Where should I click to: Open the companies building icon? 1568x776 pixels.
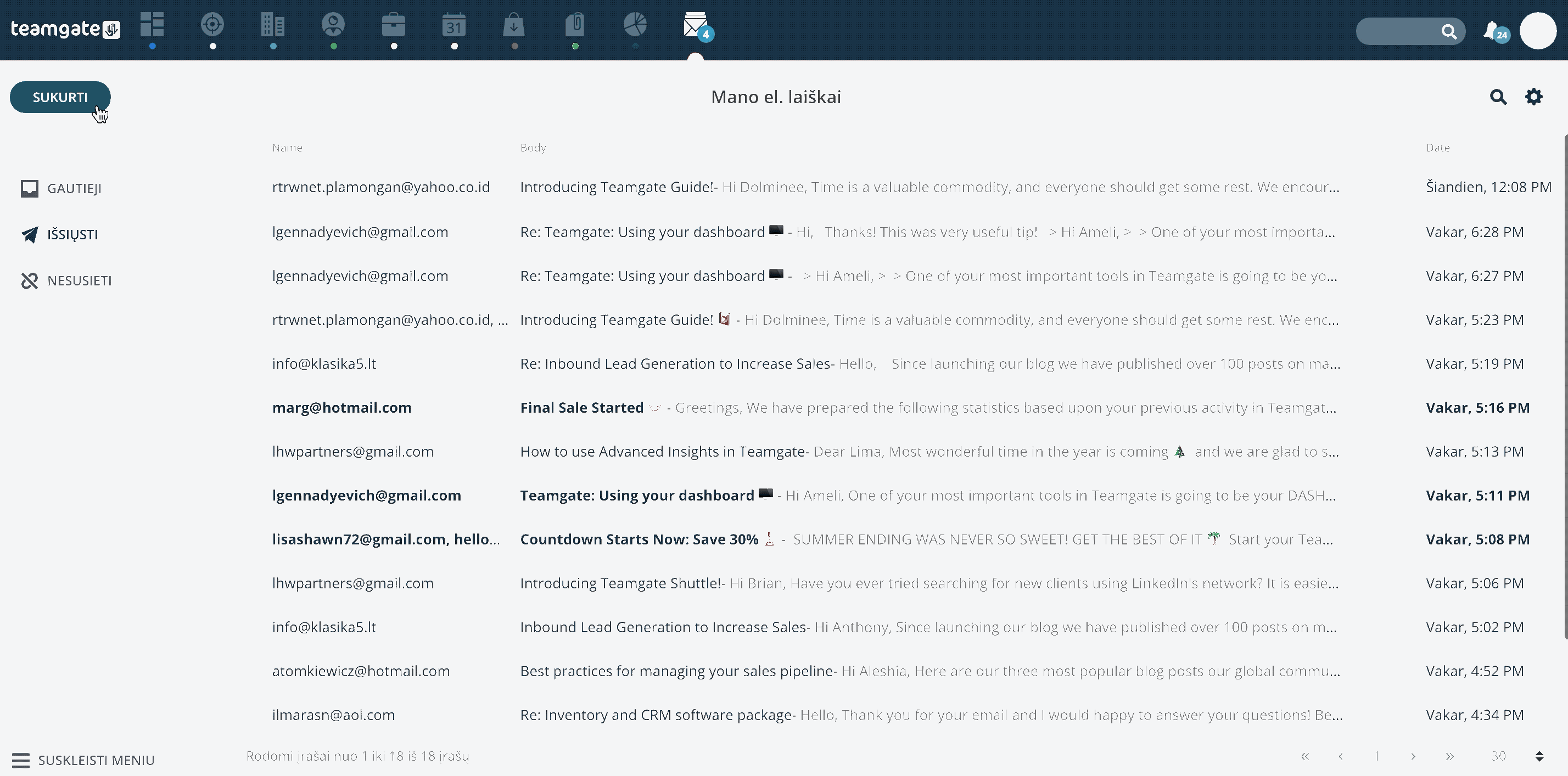273,25
